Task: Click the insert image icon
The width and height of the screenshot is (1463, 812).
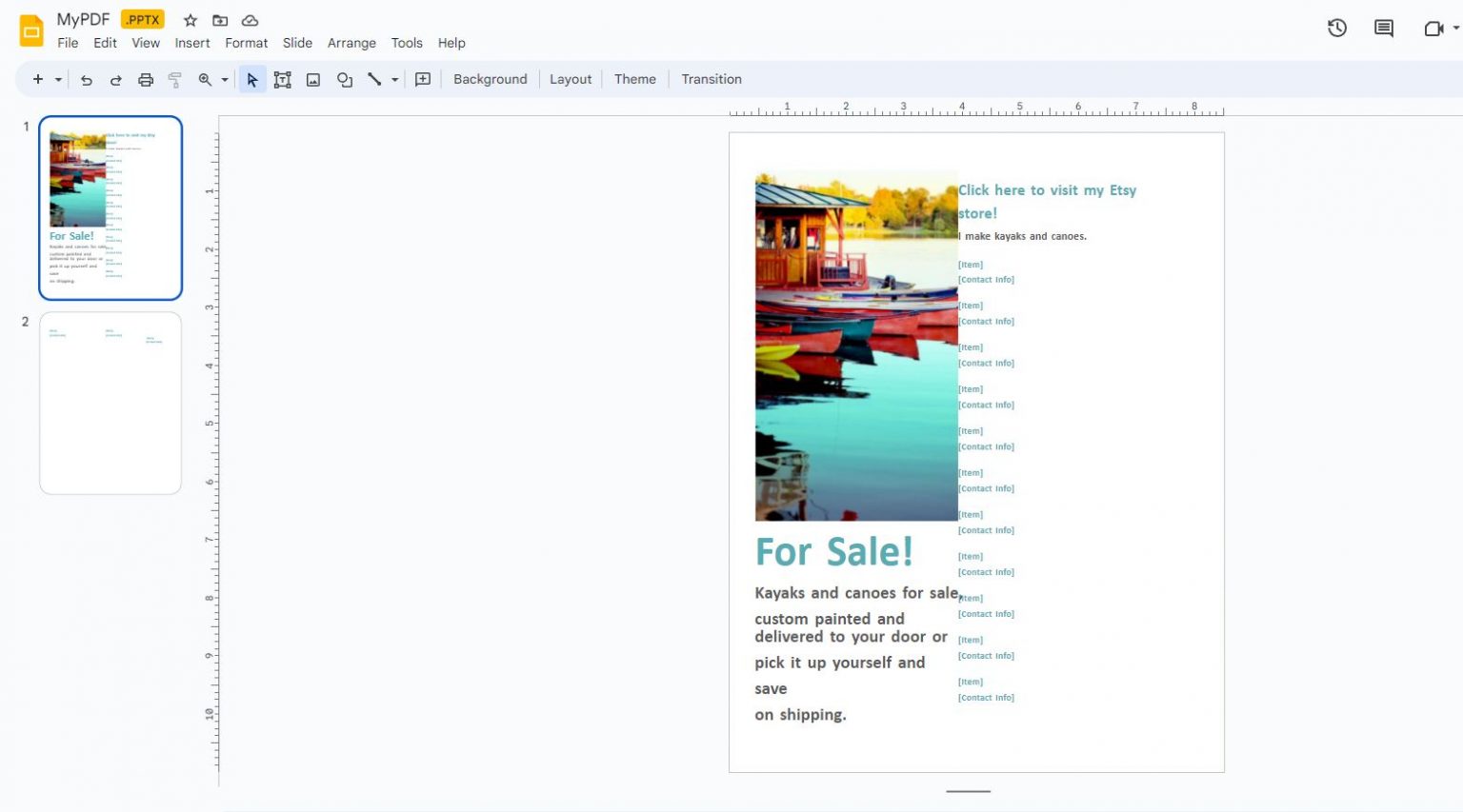Action: [313, 80]
